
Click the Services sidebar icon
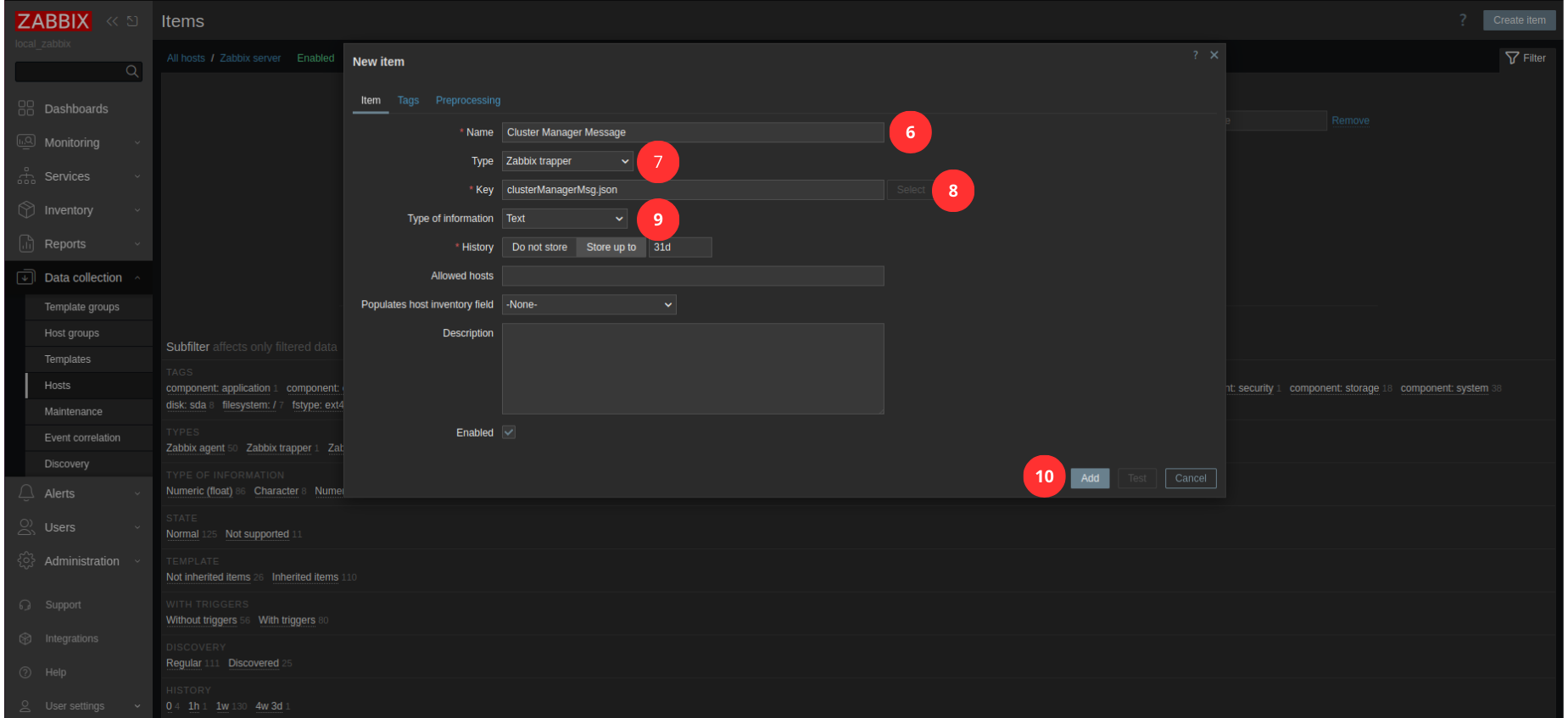pyautogui.click(x=26, y=176)
